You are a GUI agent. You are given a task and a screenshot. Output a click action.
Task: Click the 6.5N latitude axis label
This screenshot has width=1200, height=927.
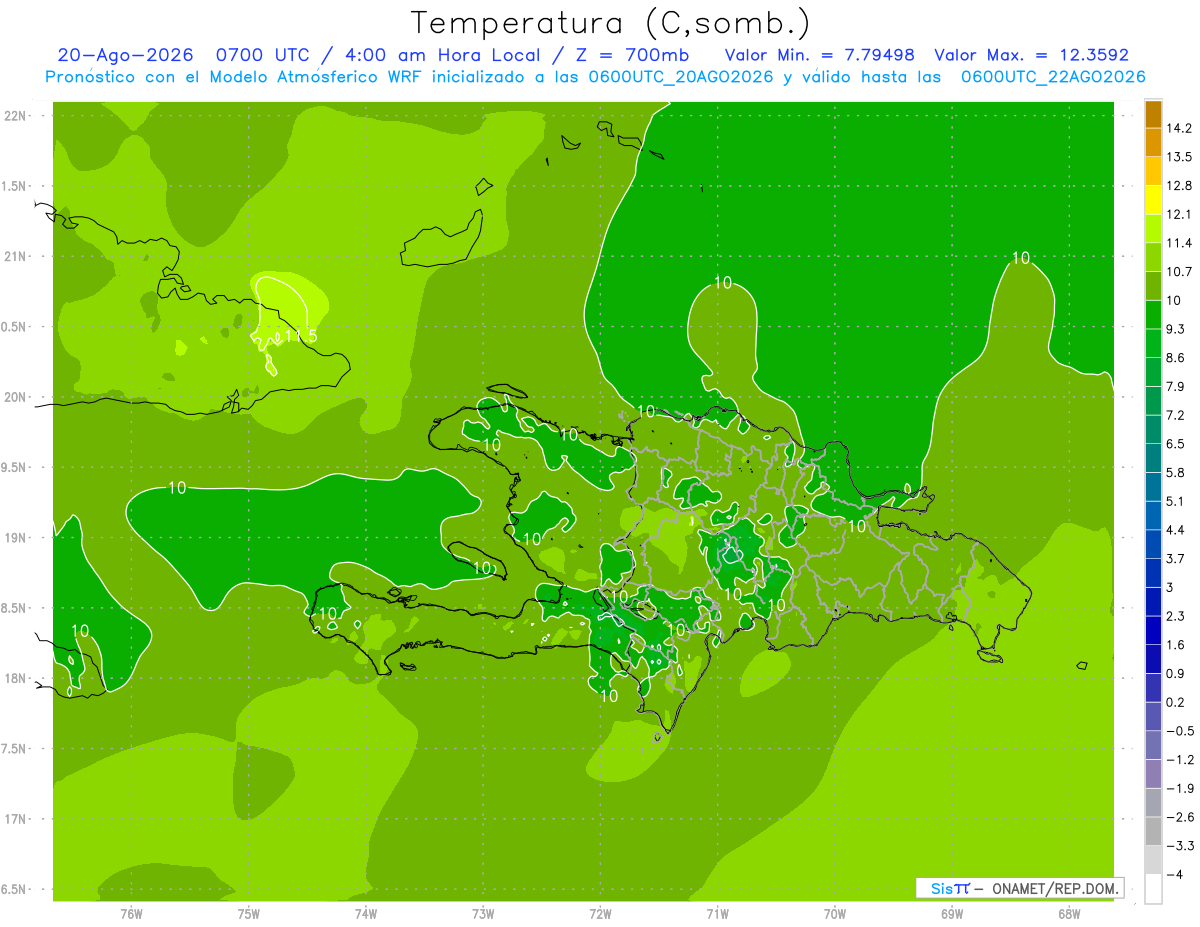pos(15,890)
